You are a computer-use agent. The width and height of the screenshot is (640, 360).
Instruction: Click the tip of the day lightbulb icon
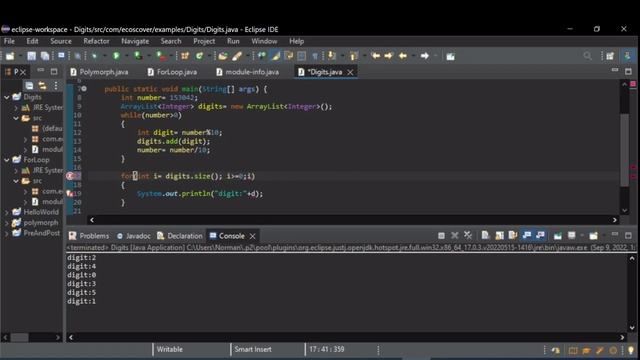tap(631, 350)
